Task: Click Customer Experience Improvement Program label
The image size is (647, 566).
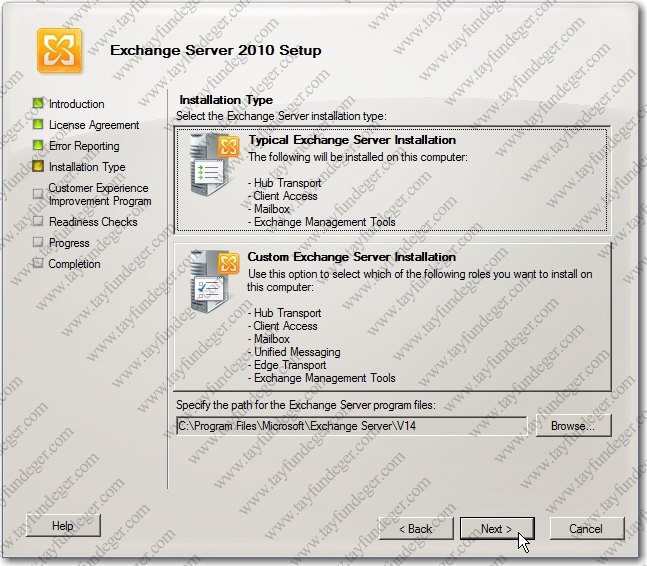Action: pos(100,194)
